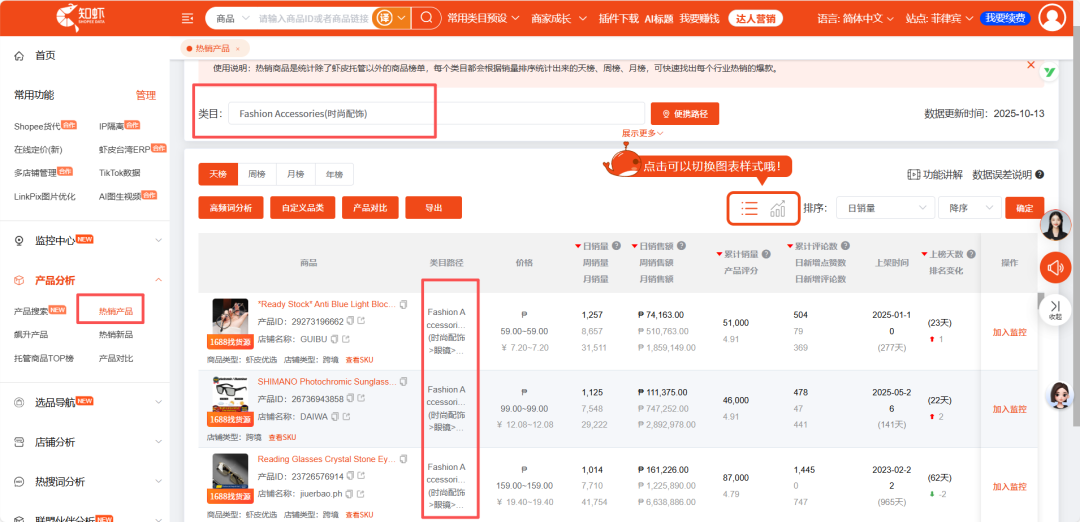Click the 达人营销 pill button
1080x522 pixels.
(x=756, y=18)
